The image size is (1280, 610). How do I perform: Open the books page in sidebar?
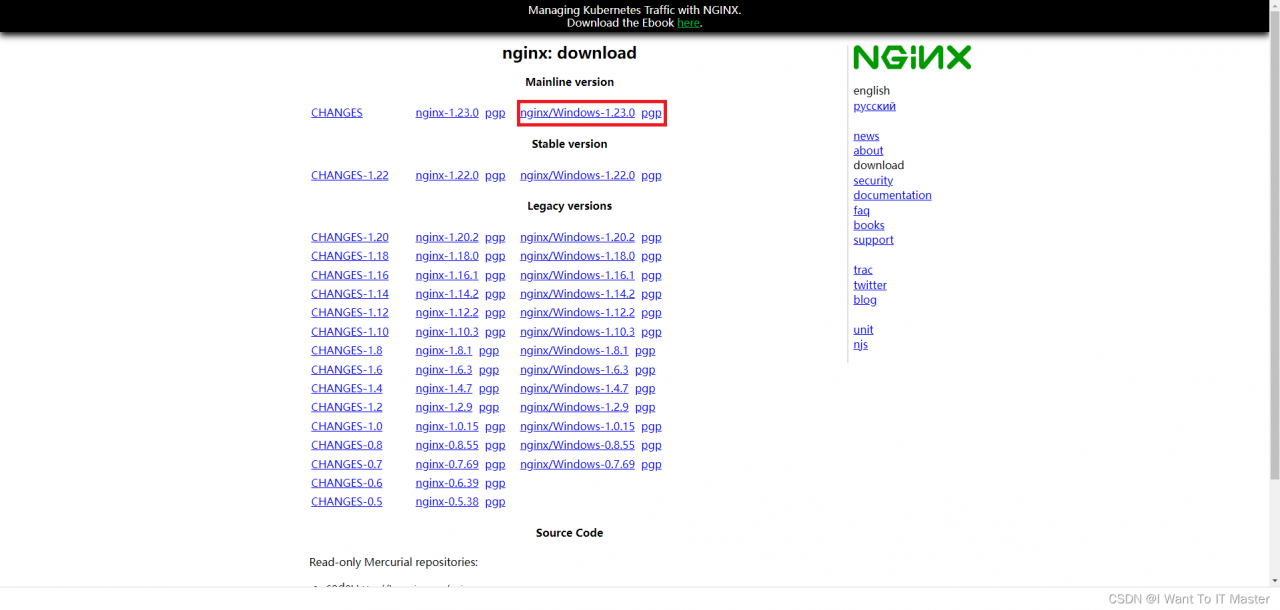pos(869,226)
